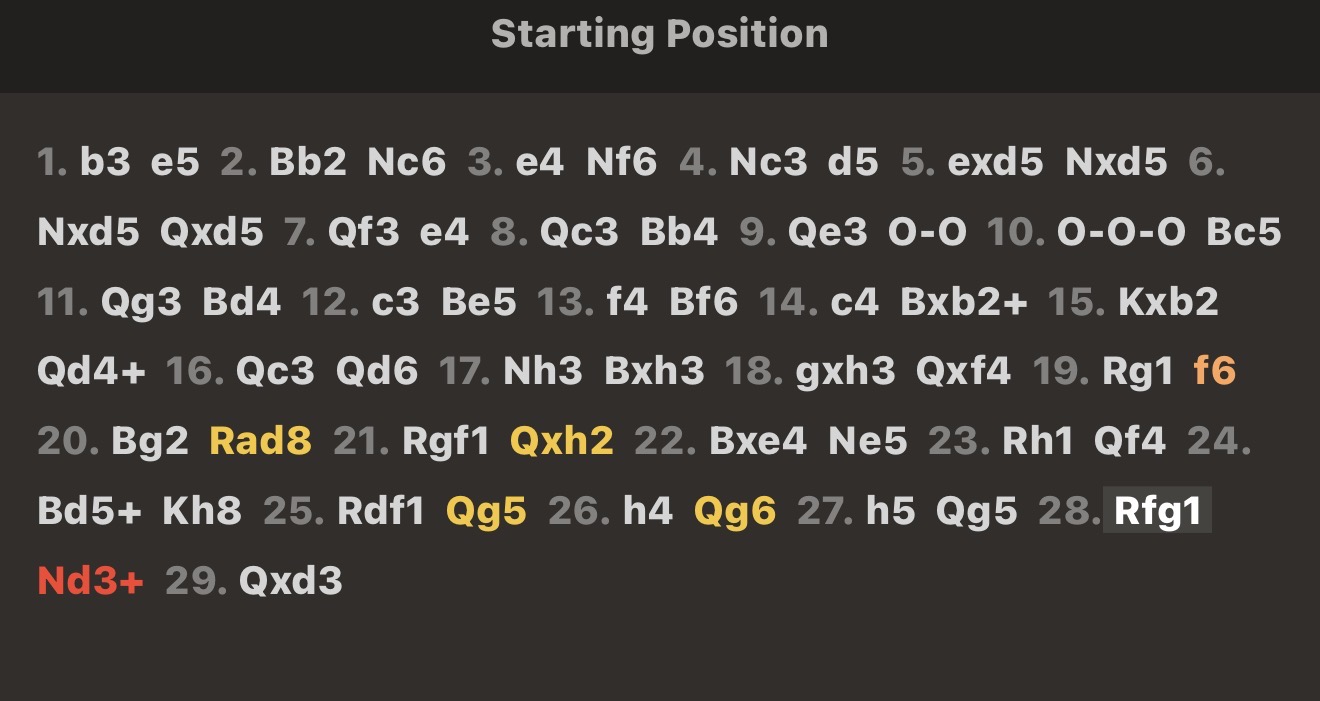
Task: Select the move Bxe4
Action: pos(757,441)
